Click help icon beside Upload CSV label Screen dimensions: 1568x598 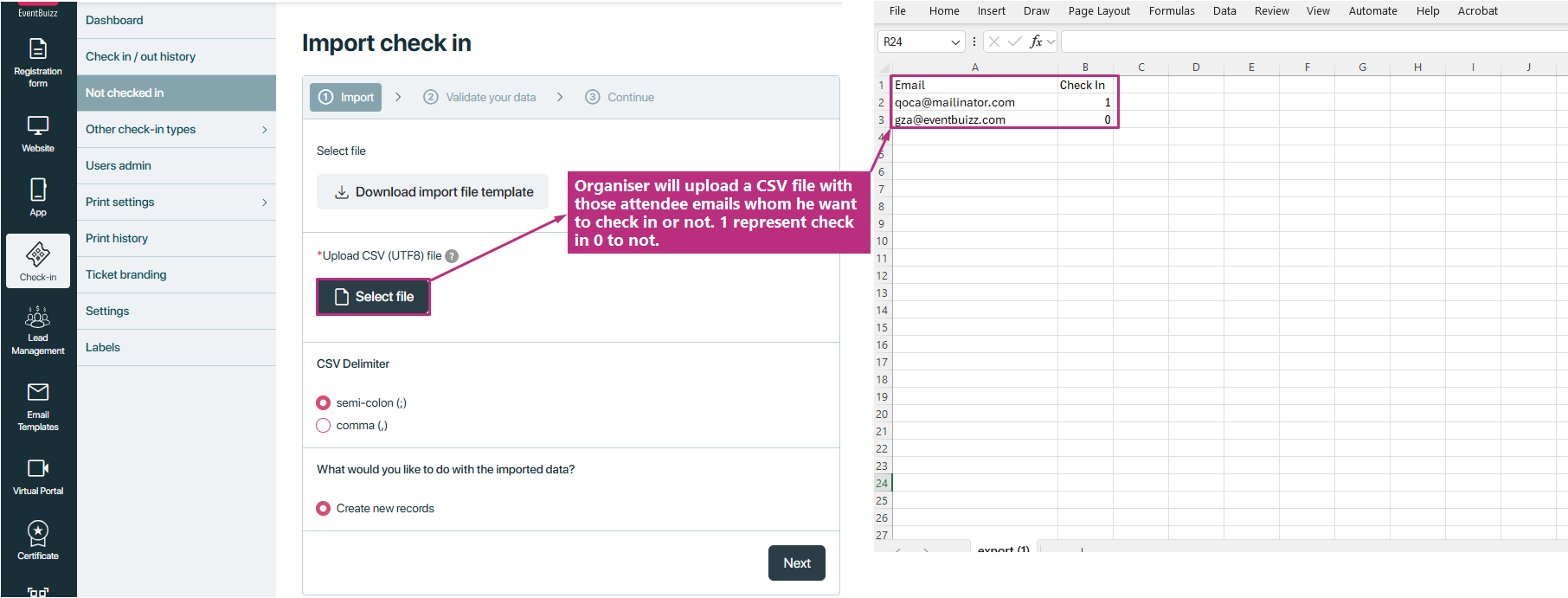(452, 256)
